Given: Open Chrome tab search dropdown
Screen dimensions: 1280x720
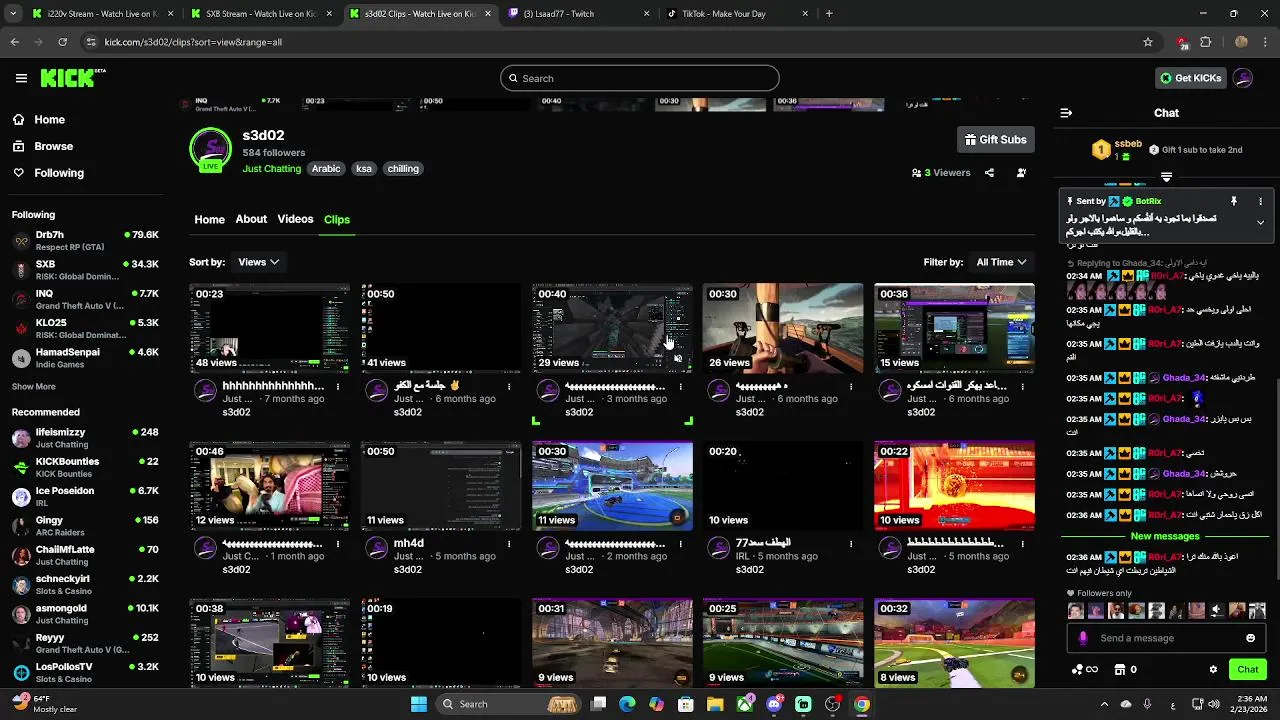Looking at the screenshot, I should click(x=14, y=14).
